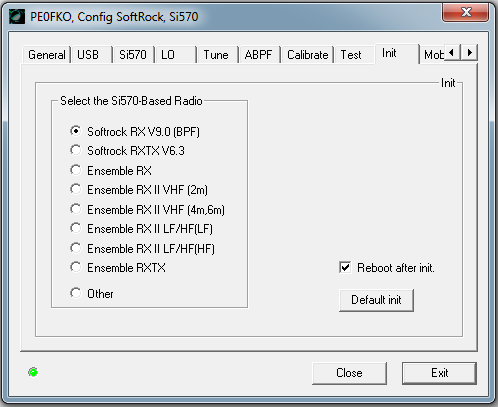
Task: Open the Tune tab
Action: tap(217, 55)
